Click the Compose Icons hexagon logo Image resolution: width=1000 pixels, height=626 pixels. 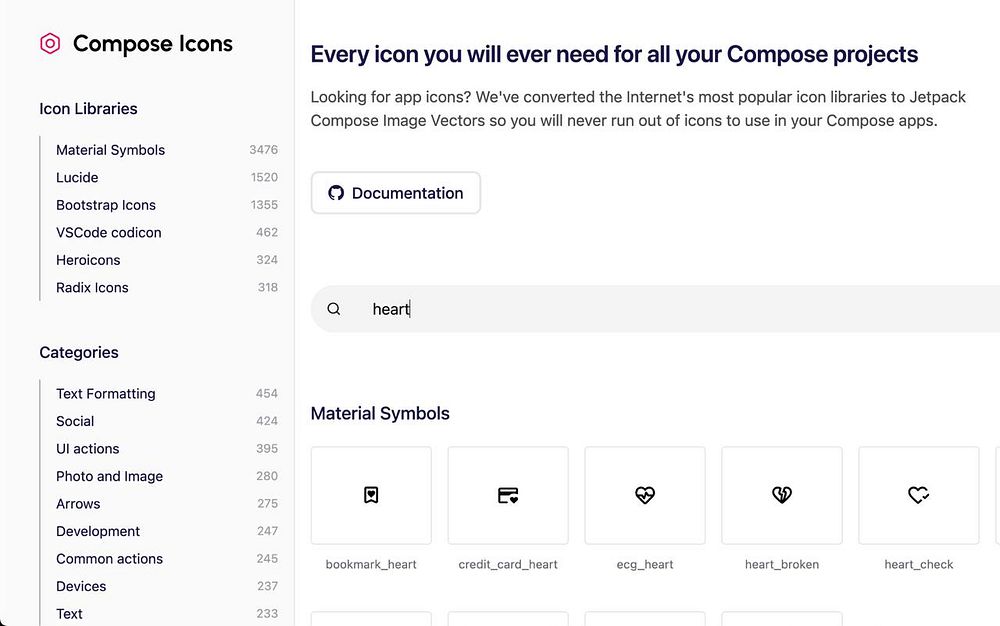pyautogui.click(x=50, y=44)
